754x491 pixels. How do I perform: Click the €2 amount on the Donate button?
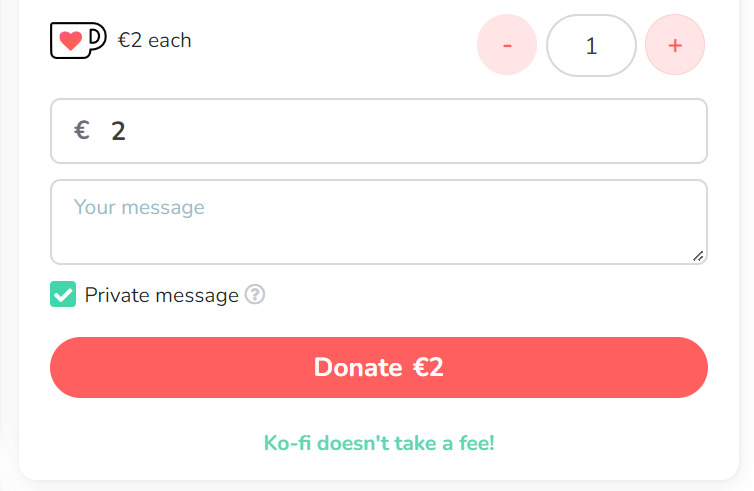click(x=428, y=367)
